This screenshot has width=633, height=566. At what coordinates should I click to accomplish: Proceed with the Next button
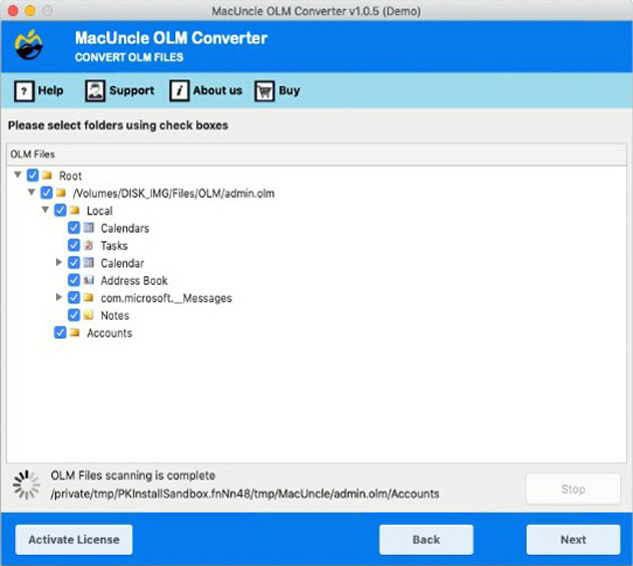[573, 540]
